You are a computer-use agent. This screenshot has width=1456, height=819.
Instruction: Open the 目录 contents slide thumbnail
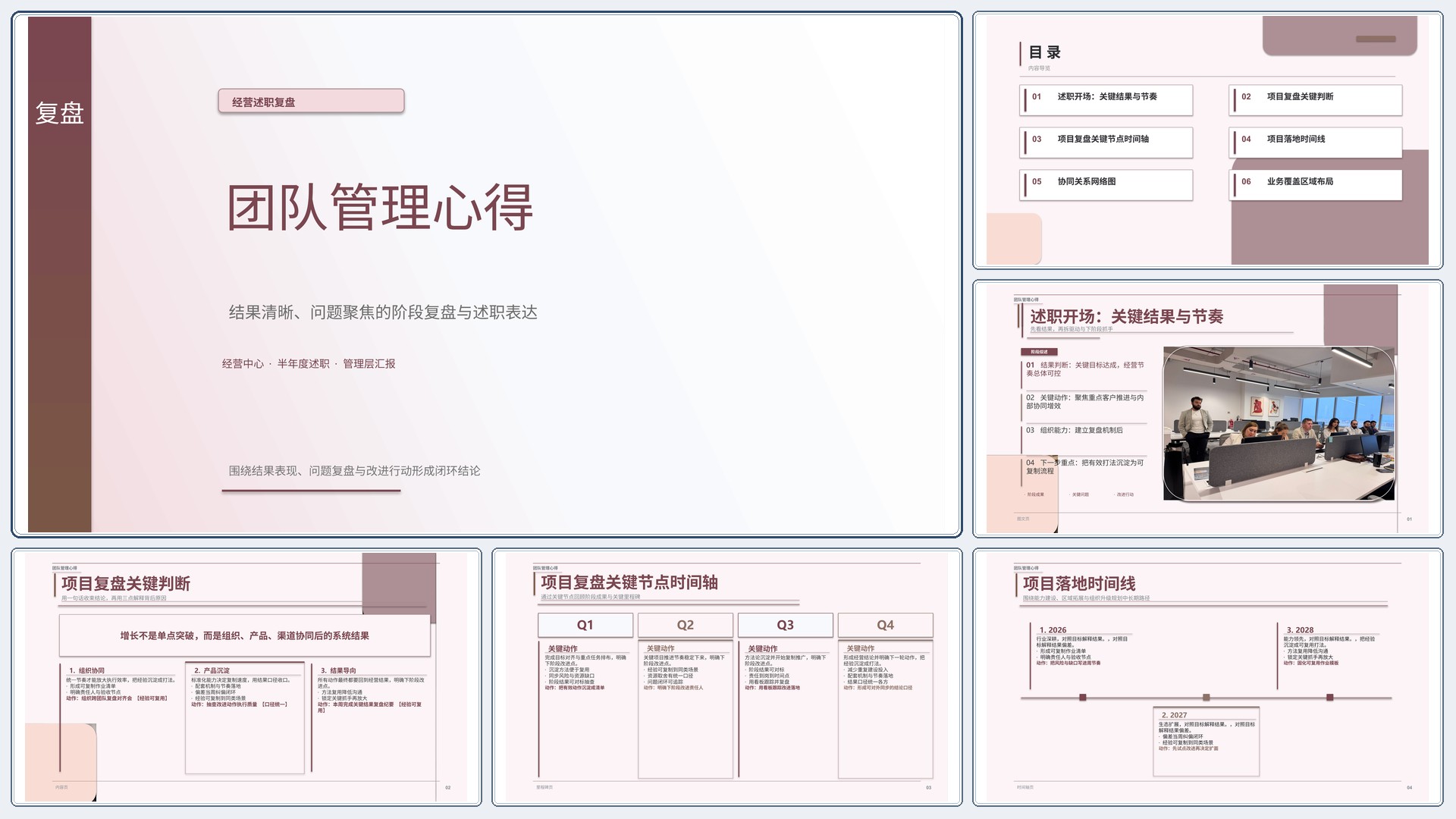[1208, 140]
